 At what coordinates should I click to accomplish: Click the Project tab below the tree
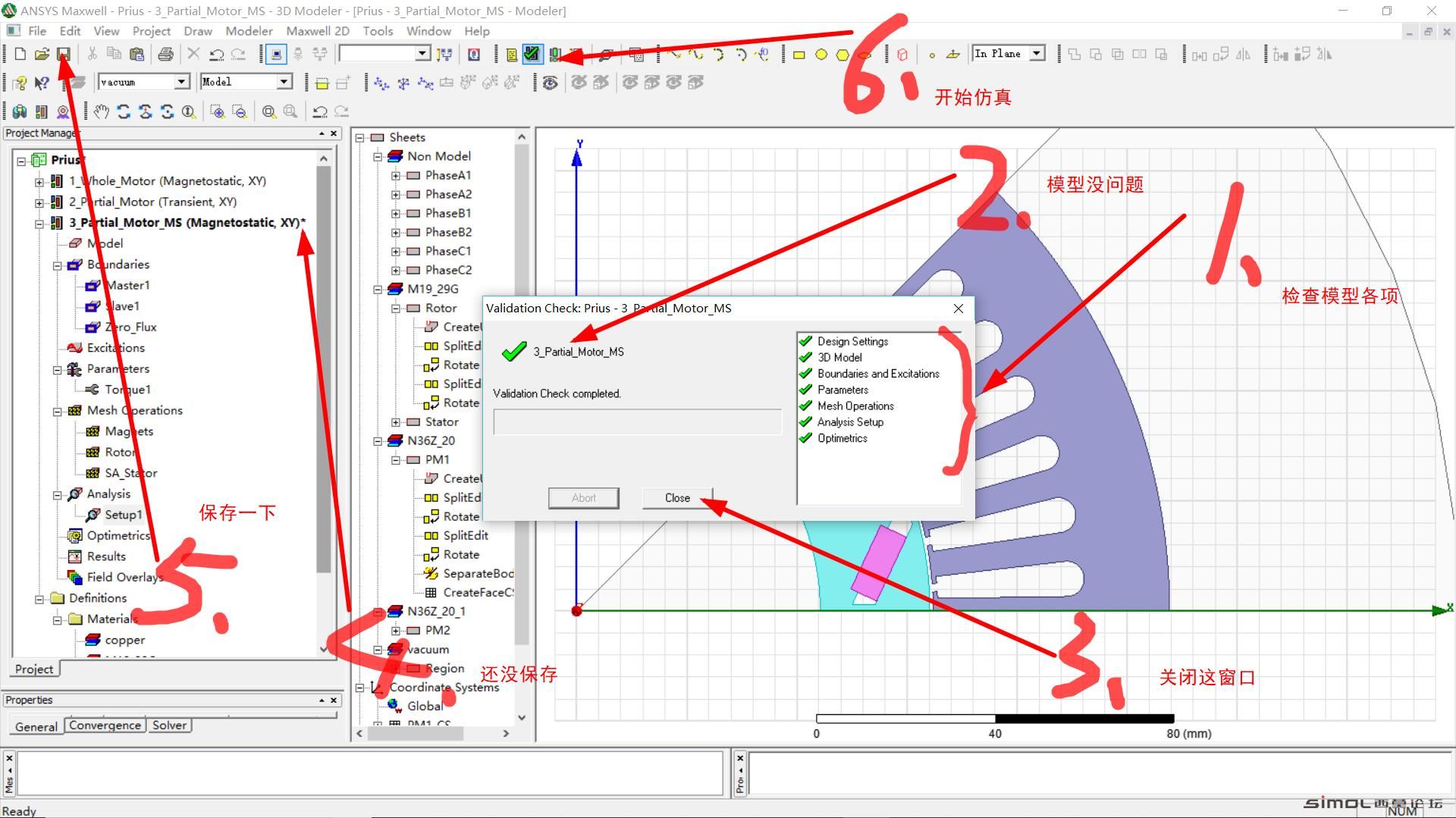tap(35, 669)
